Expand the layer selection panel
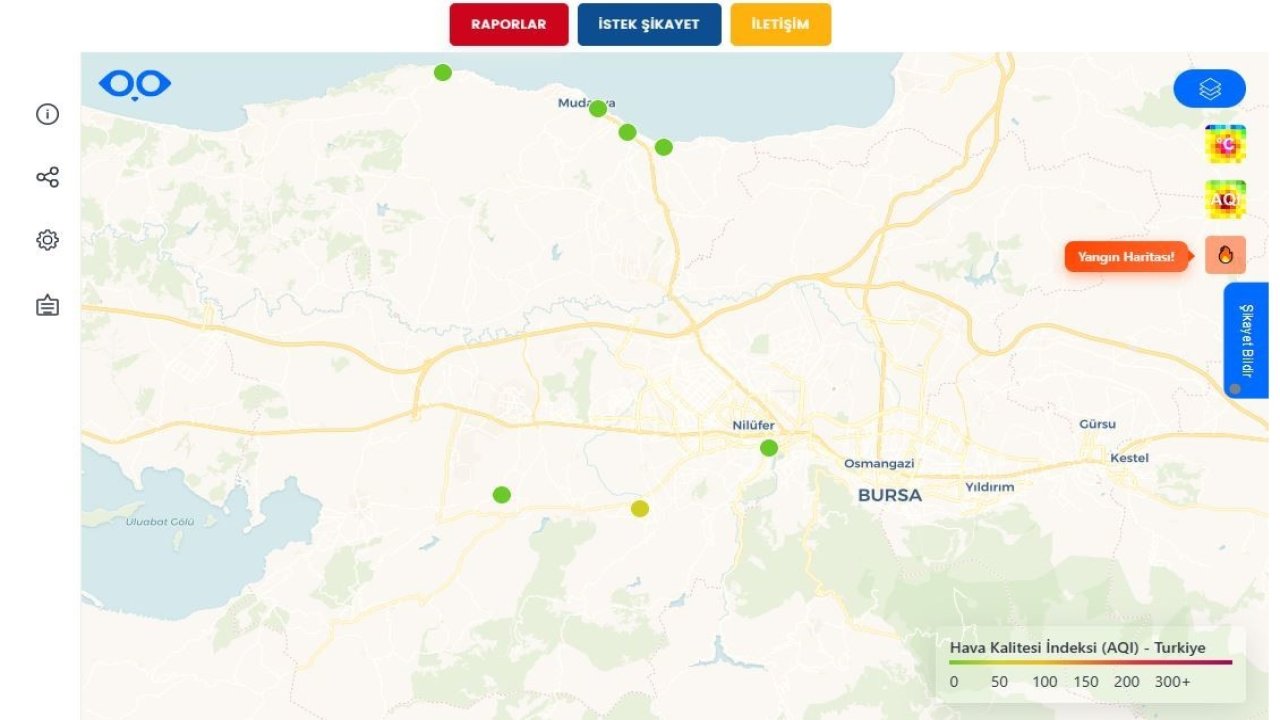Image resolution: width=1280 pixels, height=720 pixels. click(x=1210, y=88)
